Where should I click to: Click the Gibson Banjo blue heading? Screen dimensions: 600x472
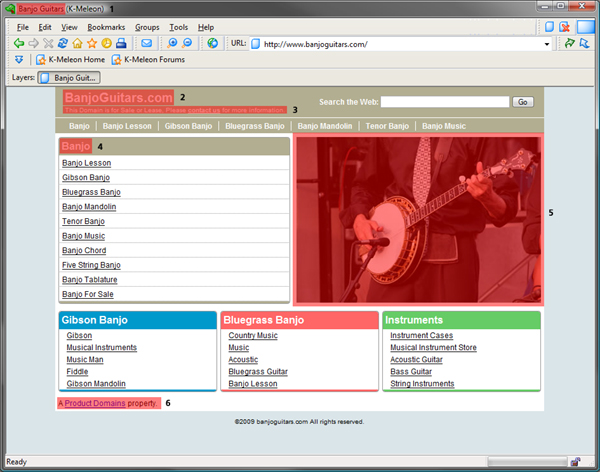point(95,320)
